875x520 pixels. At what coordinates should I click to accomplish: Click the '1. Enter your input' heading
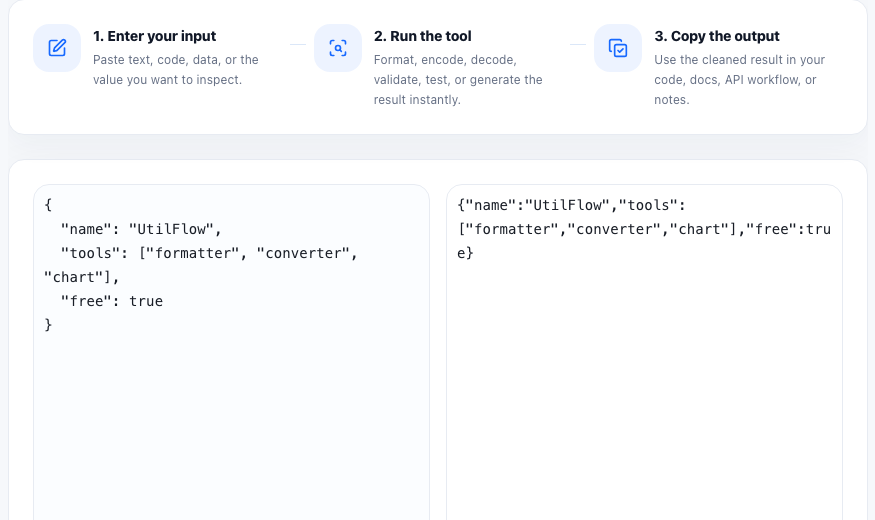pos(155,36)
